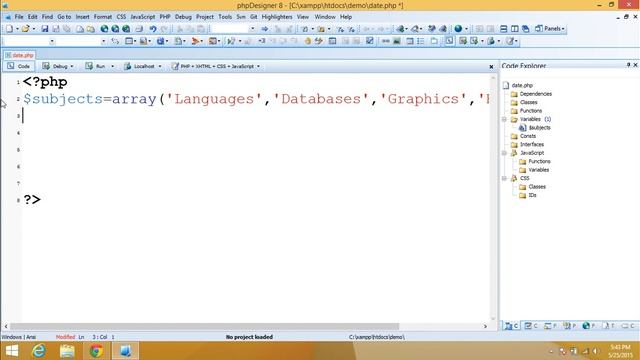This screenshot has width=640, height=360.
Task: Collapse the JavaScript tree node
Action: coord(504,153)
